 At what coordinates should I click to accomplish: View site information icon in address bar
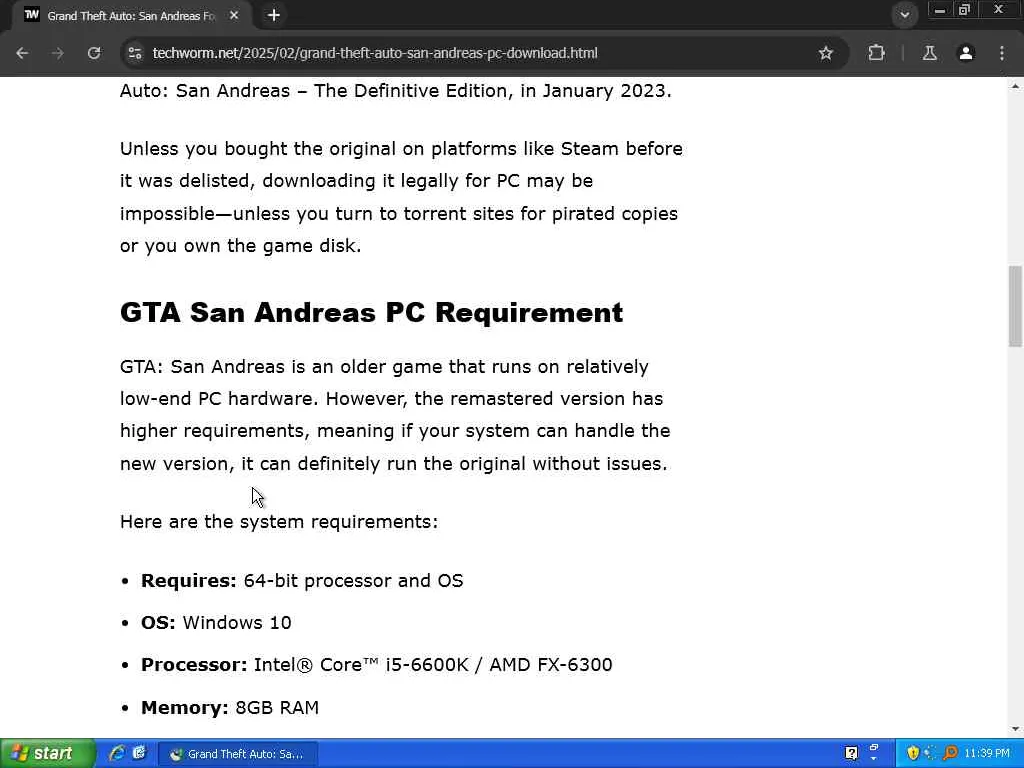tap(135, 54)
